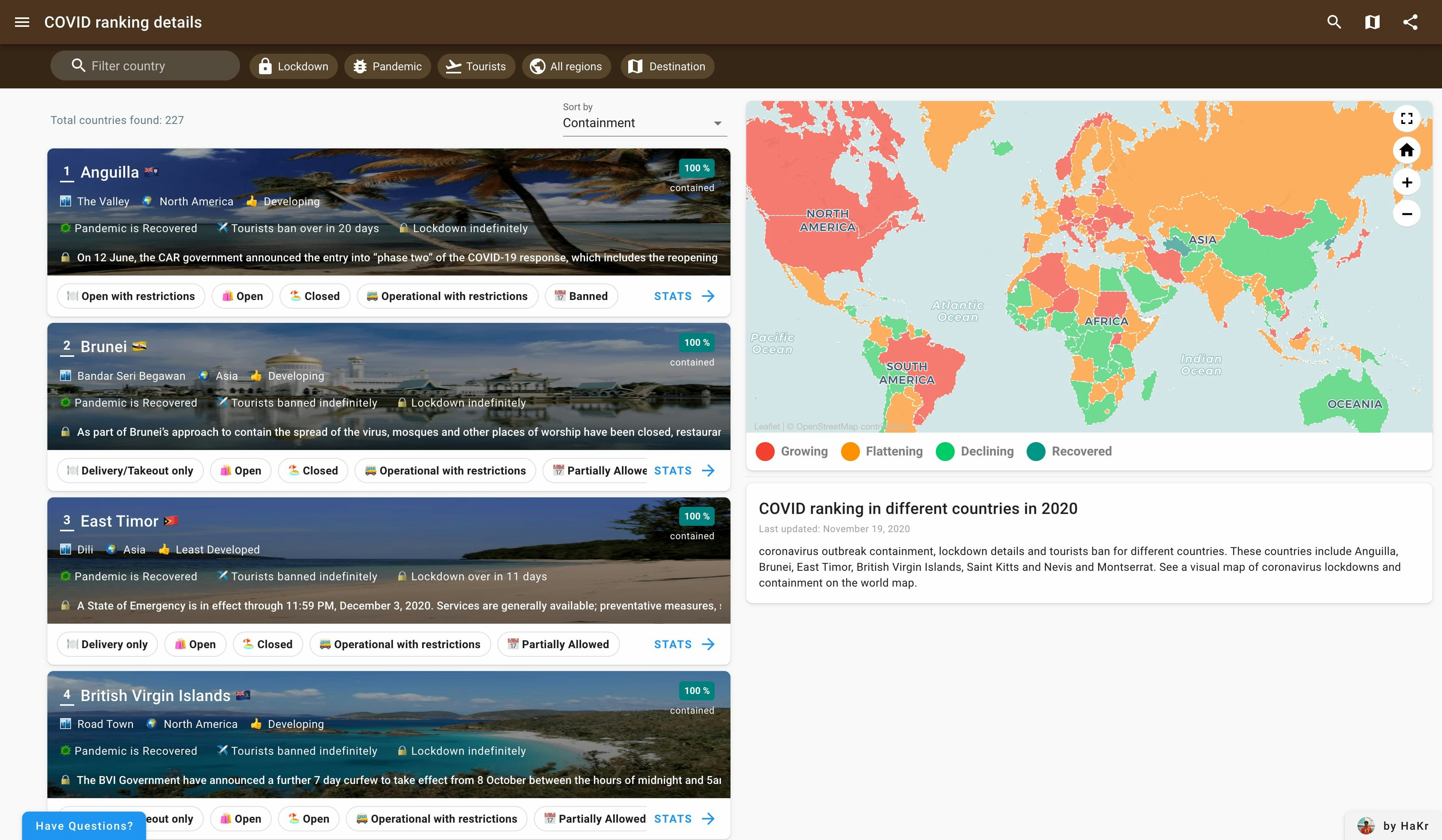Enter fullscreen mode on the map

(x=1406, y=119)
